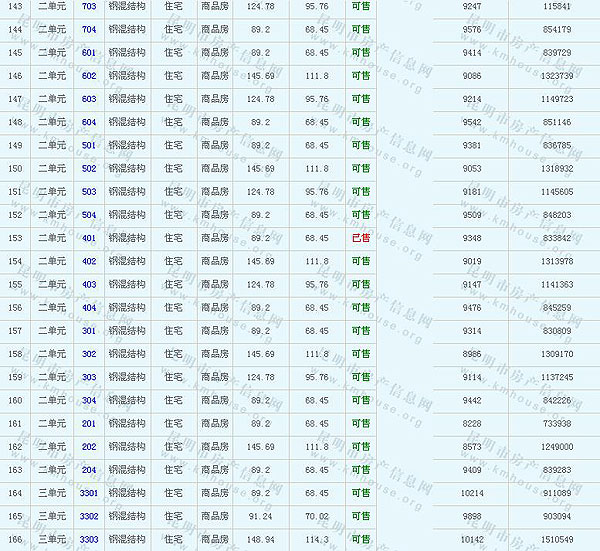Open room 302 details link
600x551 pixels.
click(89, 354)
